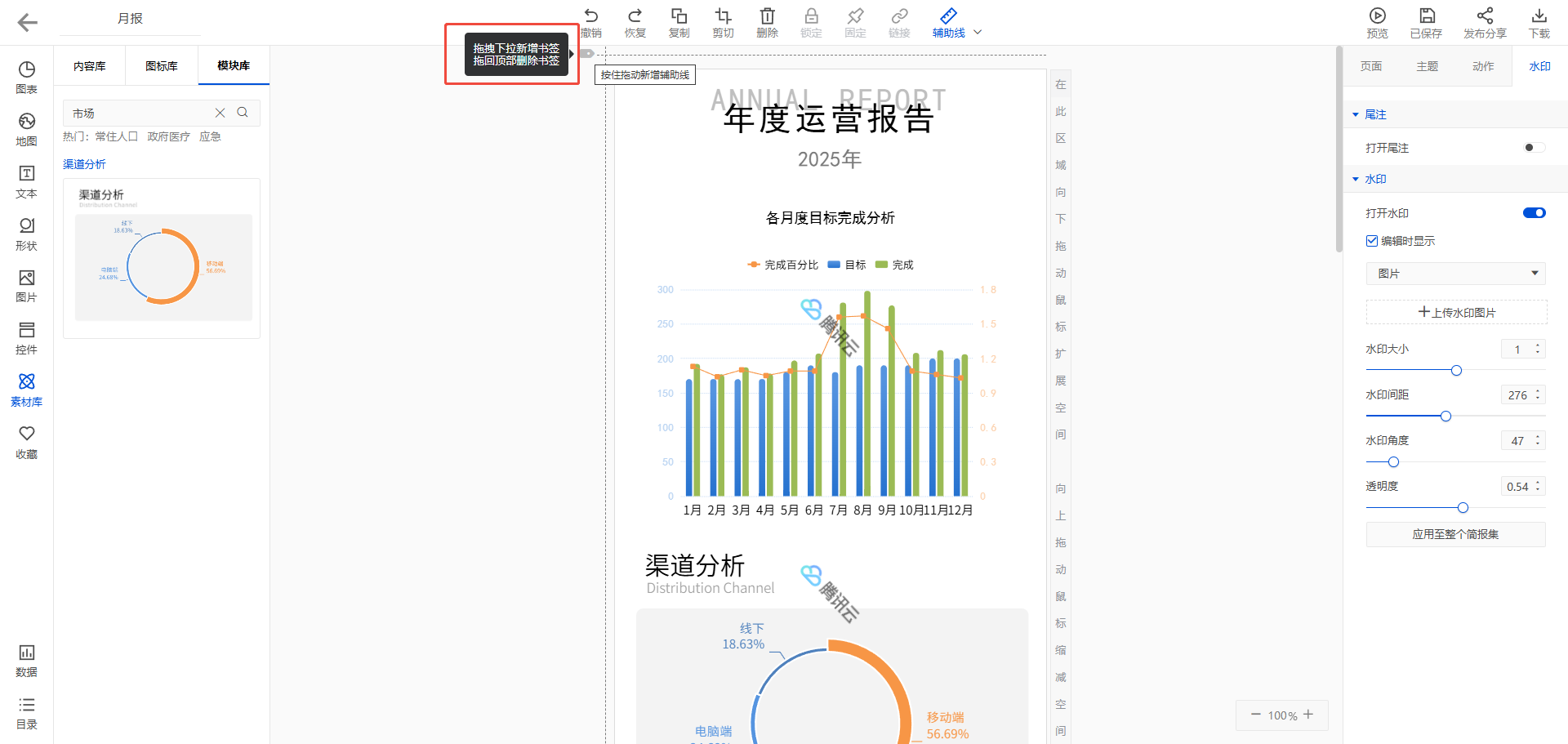Switch to the 模块库 tab
The height and width of the screenshot is (744, 1568).
[x=234, y=66]
